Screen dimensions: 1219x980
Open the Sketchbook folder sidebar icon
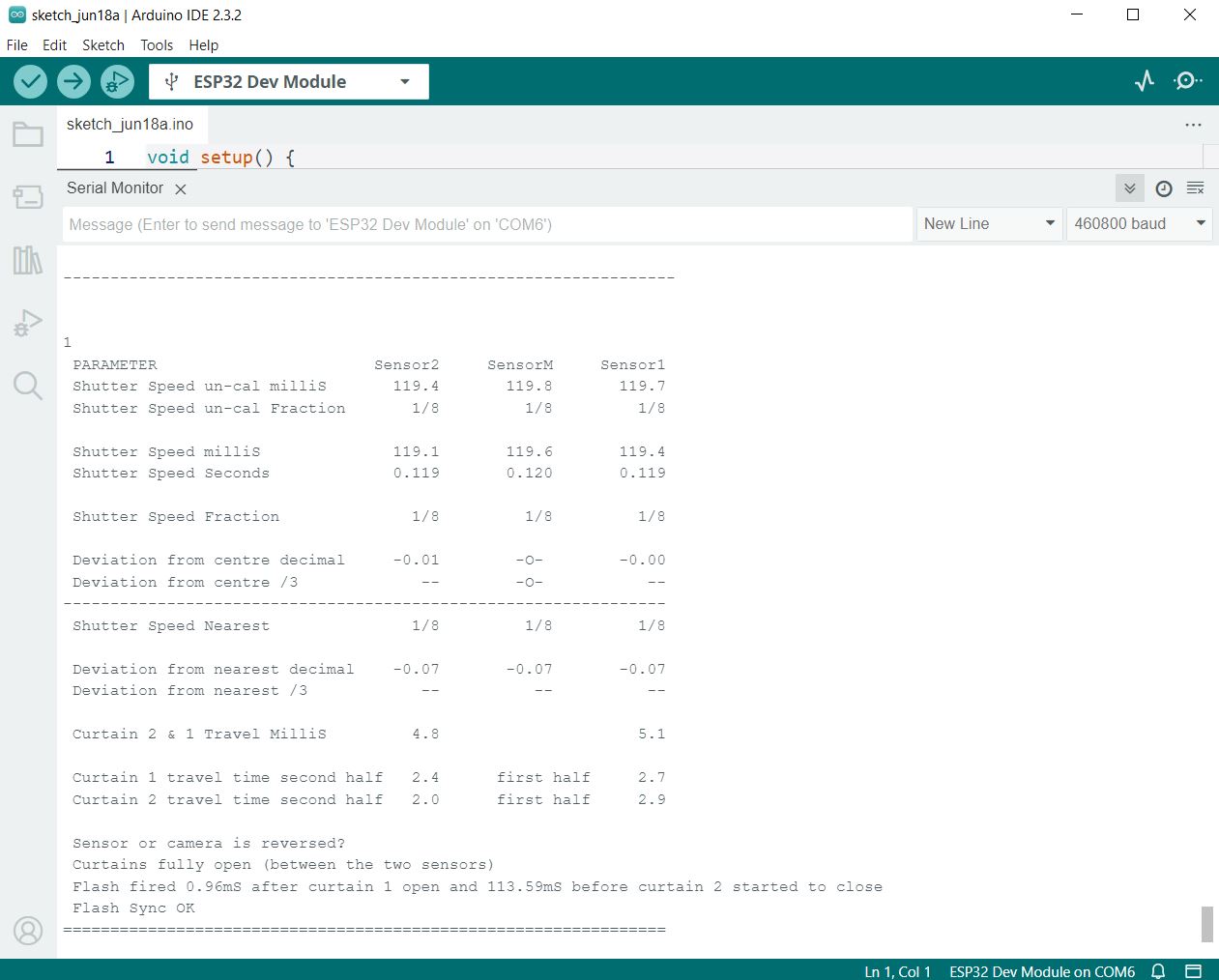click(x=28, y=134)
